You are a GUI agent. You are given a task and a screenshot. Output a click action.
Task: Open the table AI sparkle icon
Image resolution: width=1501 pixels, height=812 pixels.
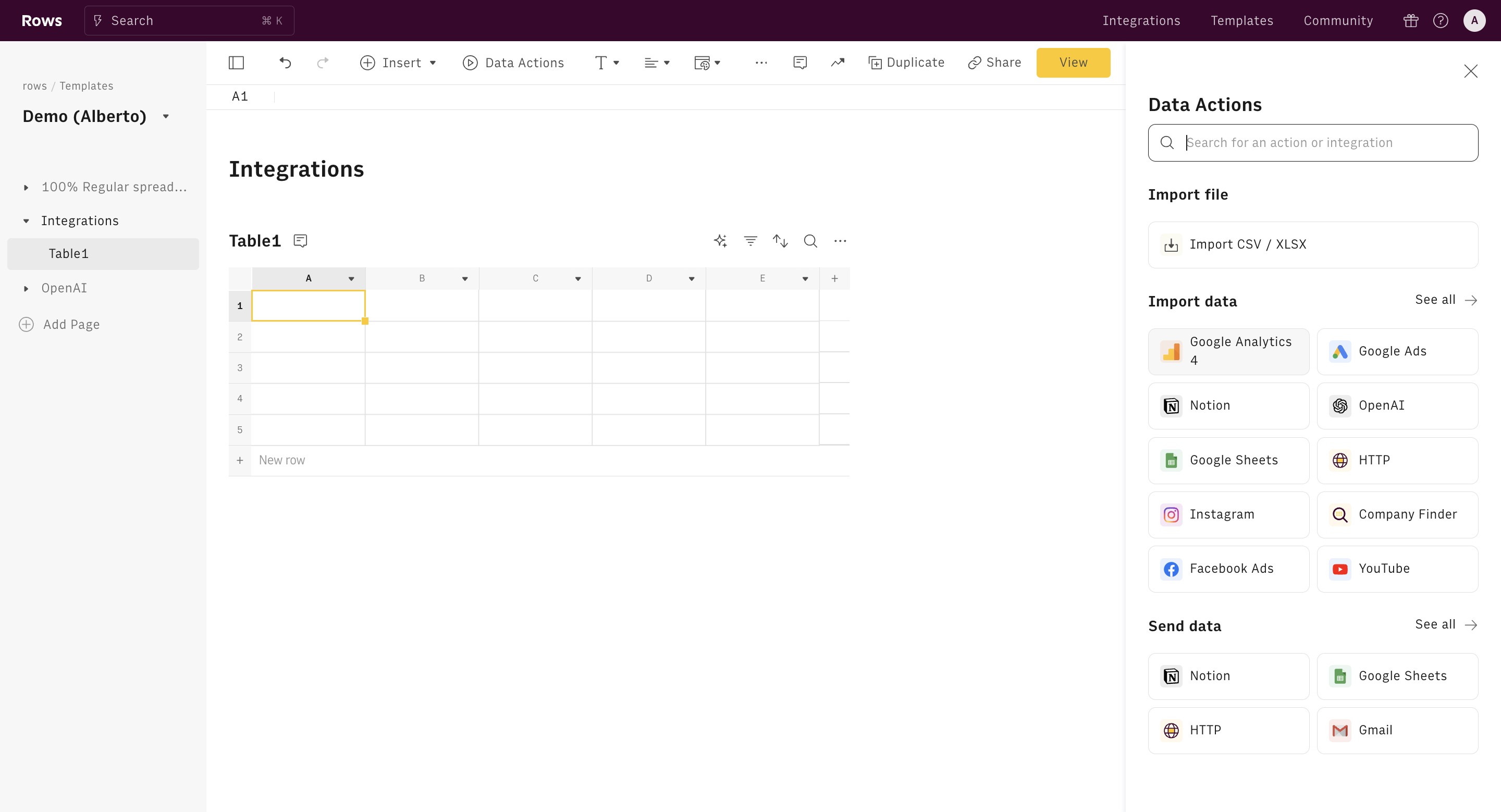(720, 241)
